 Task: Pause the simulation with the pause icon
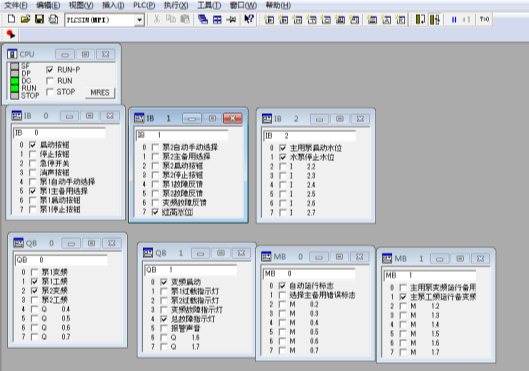pyautogui.click(x=454, y=20)
